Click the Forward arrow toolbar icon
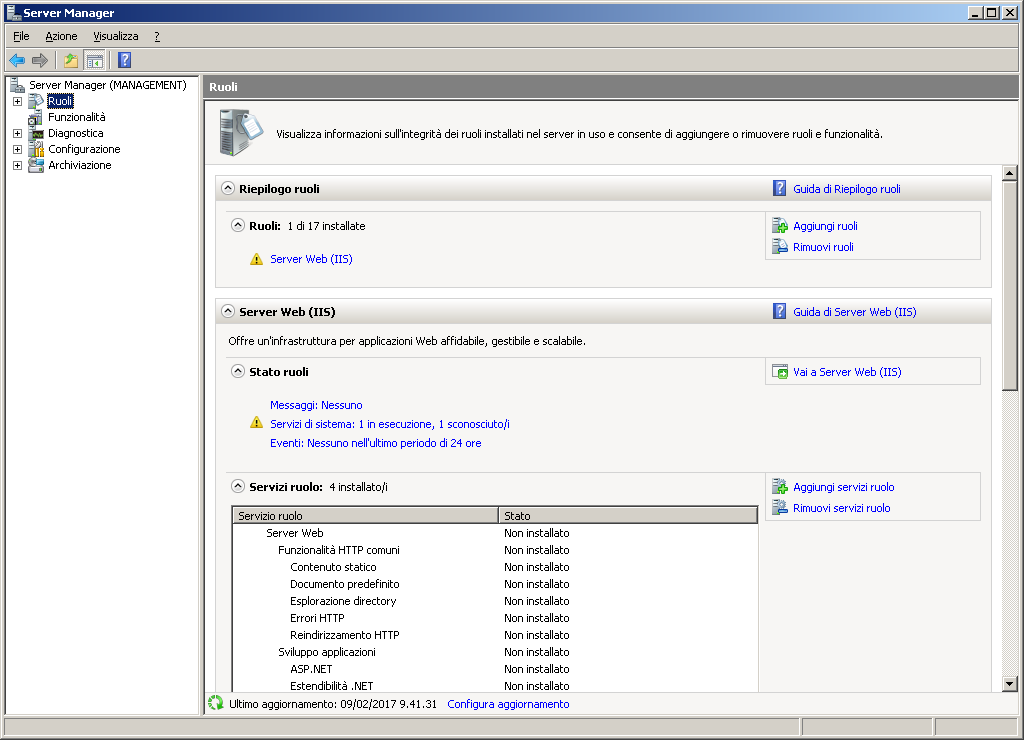The height and width of the screenshot is (740, 1024). tap(40, 61)
